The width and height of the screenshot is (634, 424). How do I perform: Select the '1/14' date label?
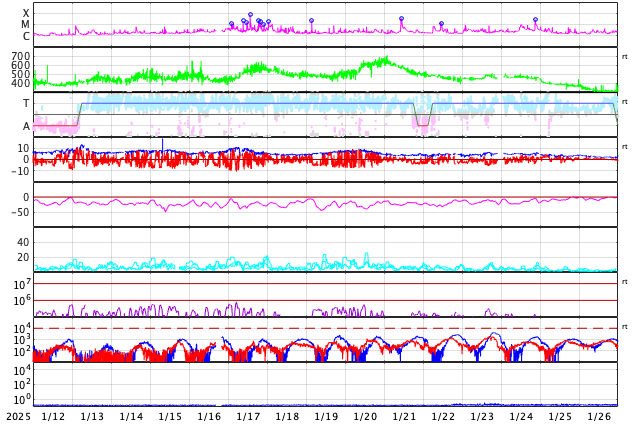click(x=131, y=417)
